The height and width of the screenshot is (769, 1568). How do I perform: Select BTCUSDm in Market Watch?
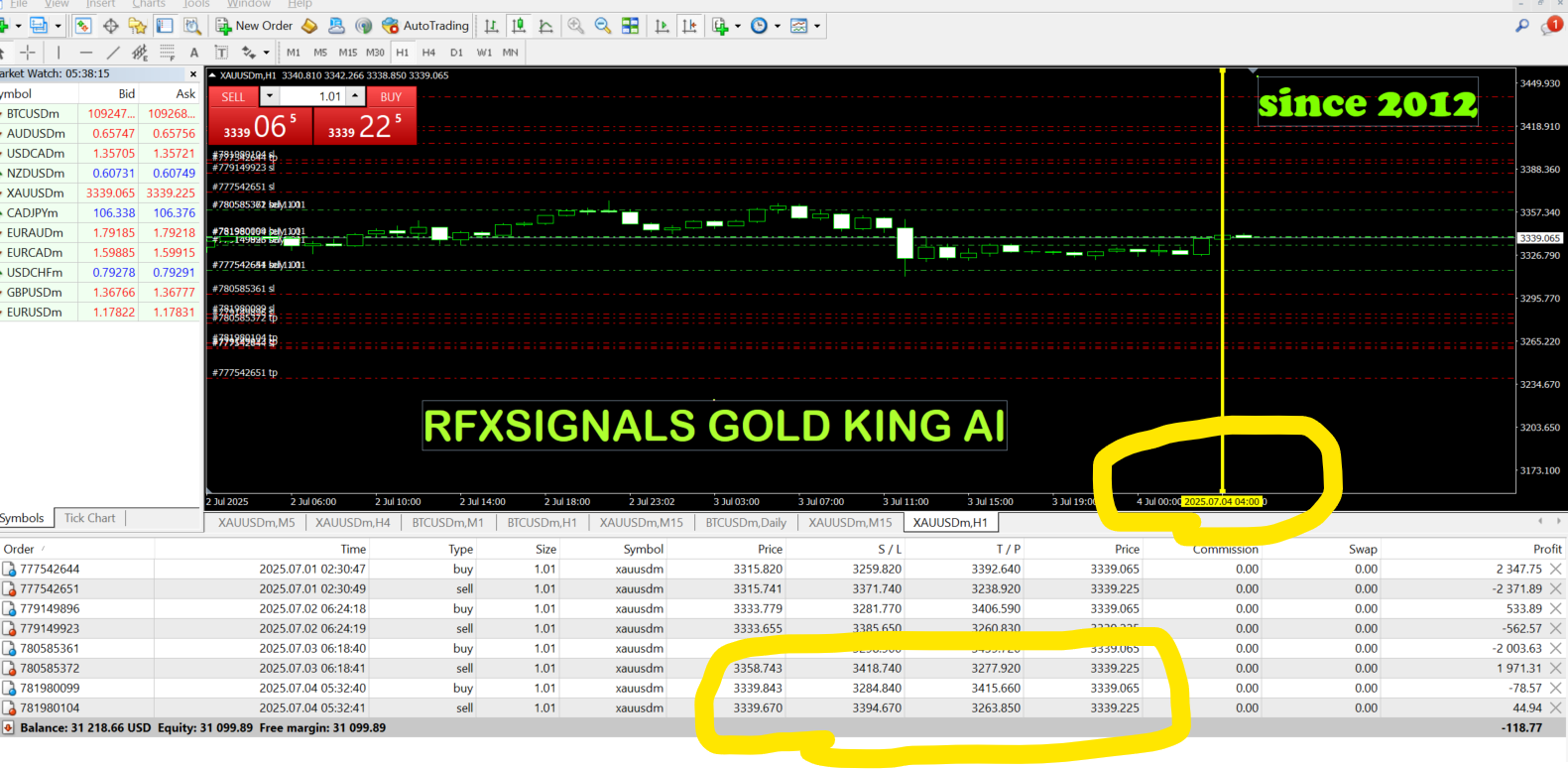pos(99,114)
